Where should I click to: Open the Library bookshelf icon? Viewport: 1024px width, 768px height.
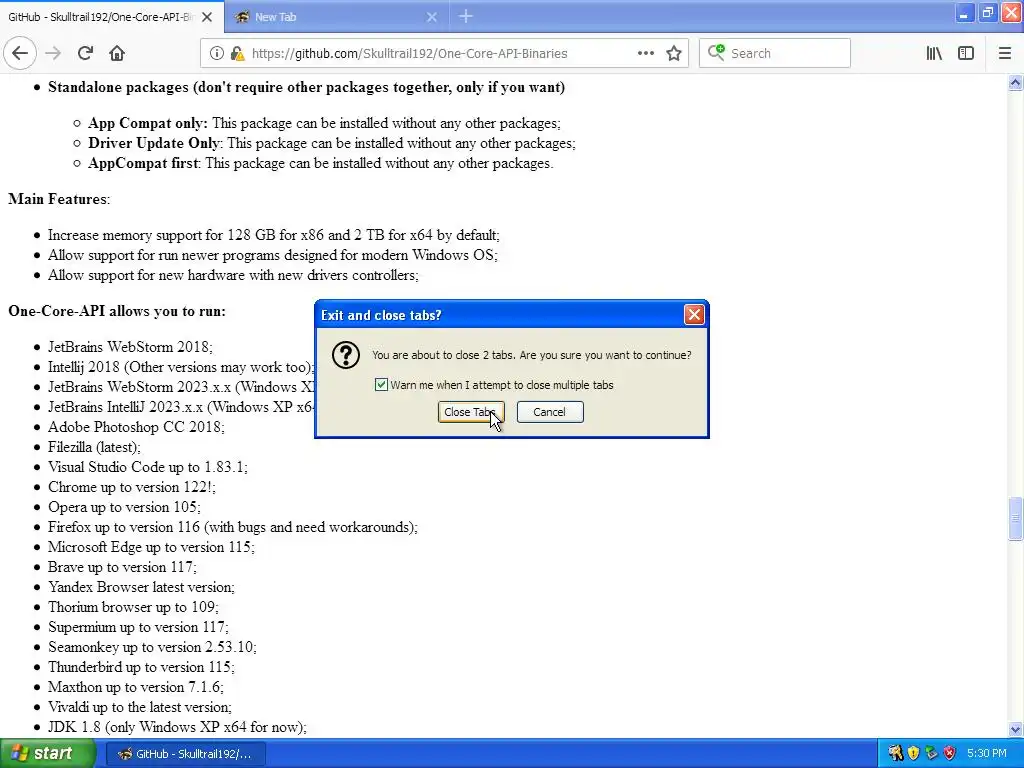tap(934, 54)
